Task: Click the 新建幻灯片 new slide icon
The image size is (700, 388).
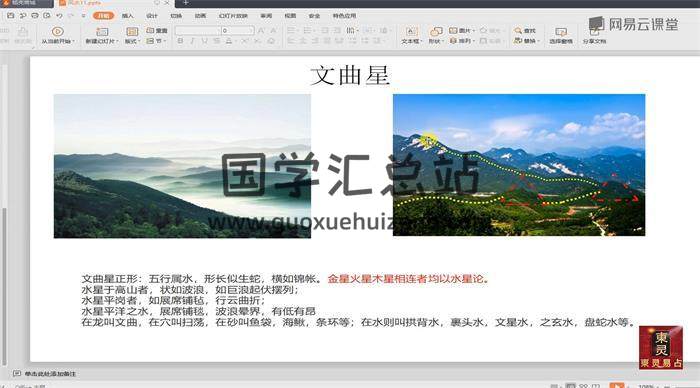Action: click(x=102, y=31)
